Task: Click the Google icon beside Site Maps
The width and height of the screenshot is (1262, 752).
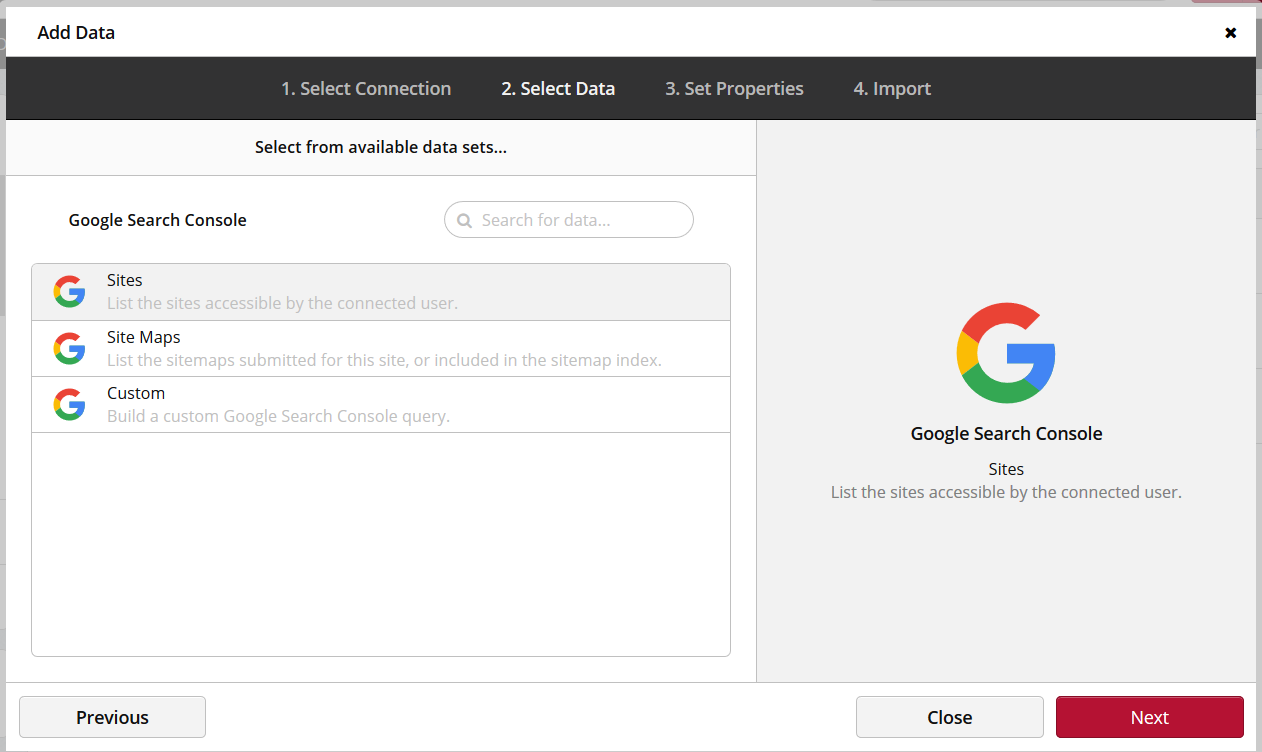Action: click(70, 348)
